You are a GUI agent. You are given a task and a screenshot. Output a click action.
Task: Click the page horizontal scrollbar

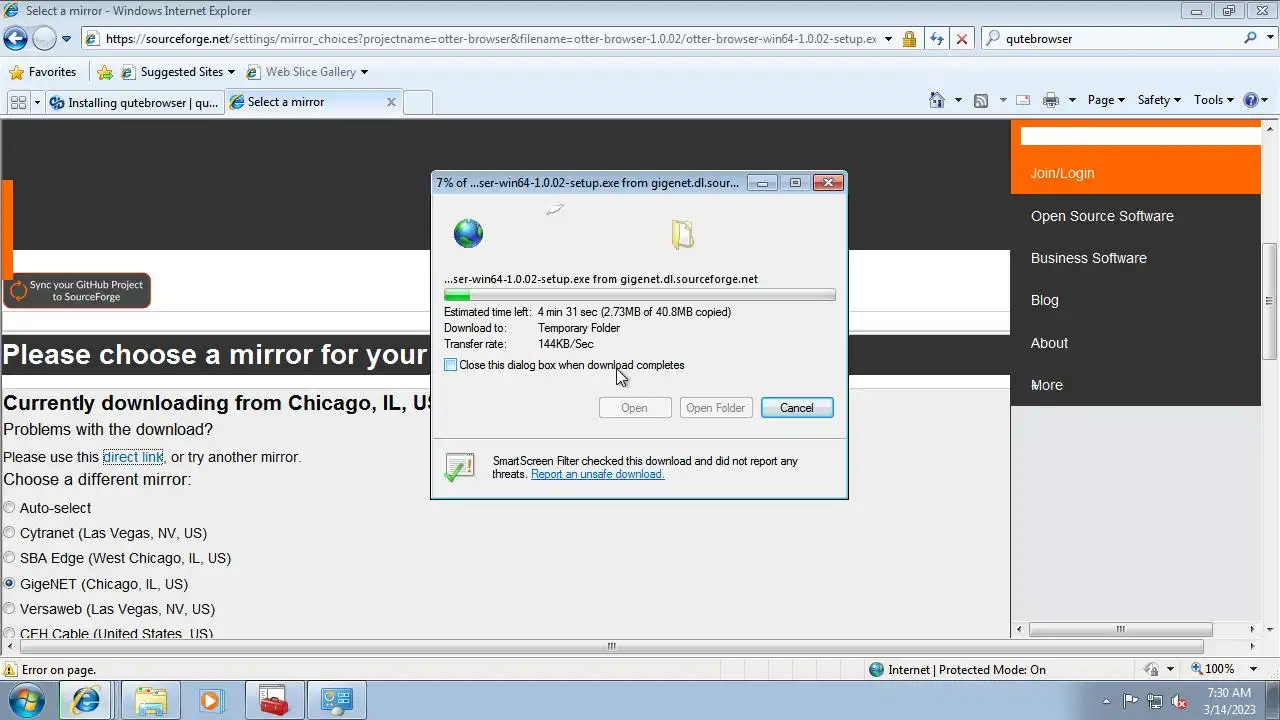(611, 647)
